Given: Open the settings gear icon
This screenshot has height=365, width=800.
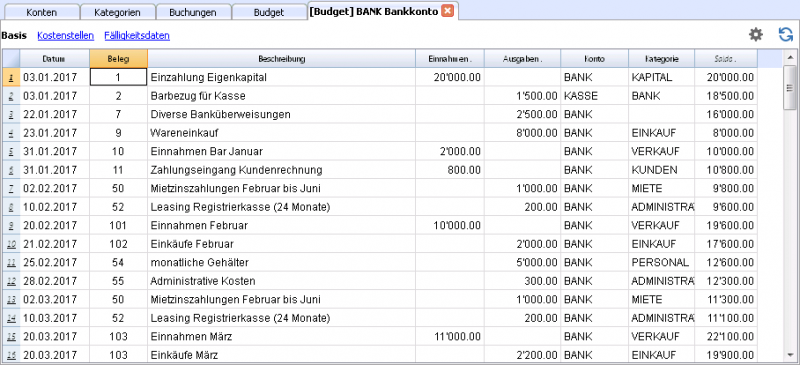Looking at the screenshot, I should [756, 35].
